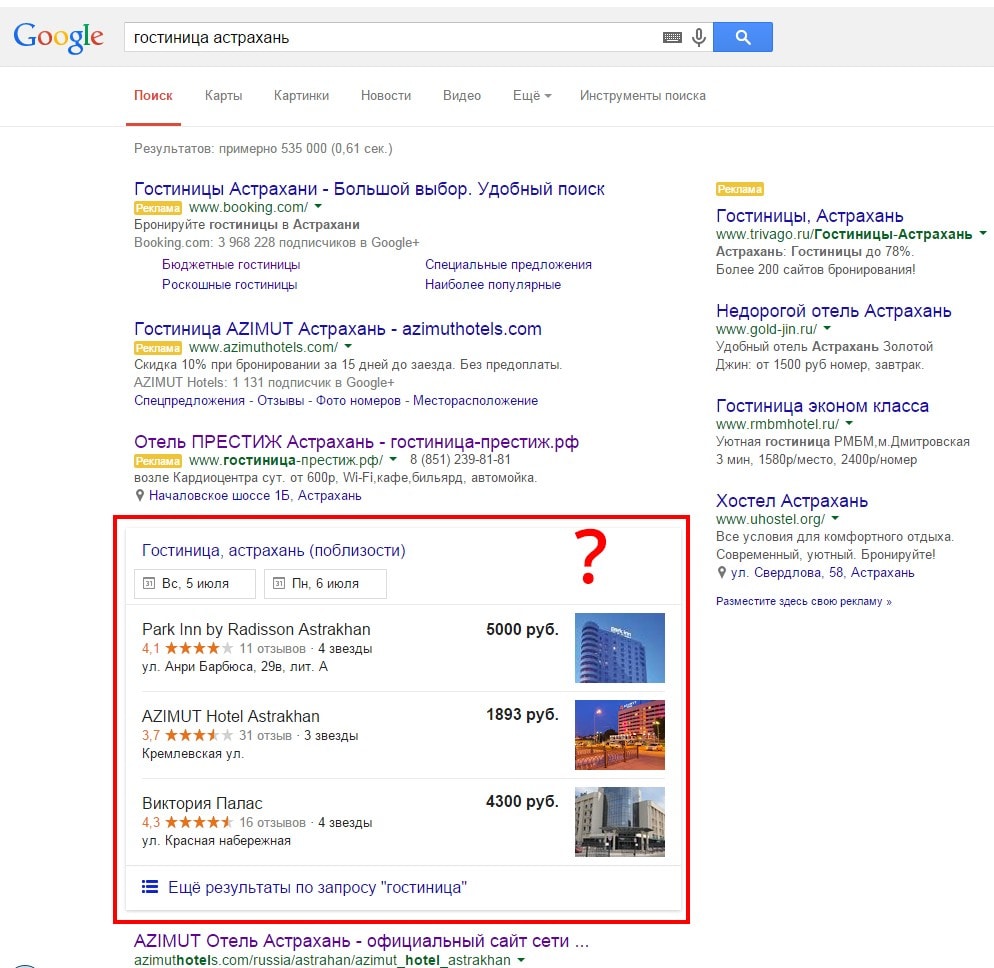Click the list icon for more гостиница results
Viewport: 994px width, 968px height.
pyautogui.click(x=150, y=886)
